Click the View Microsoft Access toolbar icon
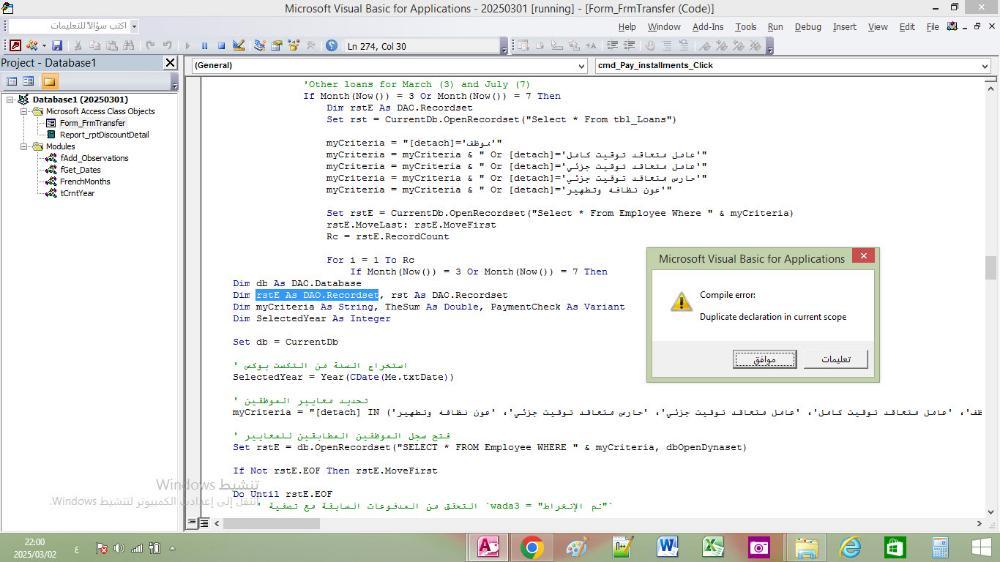The height and width of the screenshot is (562, 1000). 15,46
